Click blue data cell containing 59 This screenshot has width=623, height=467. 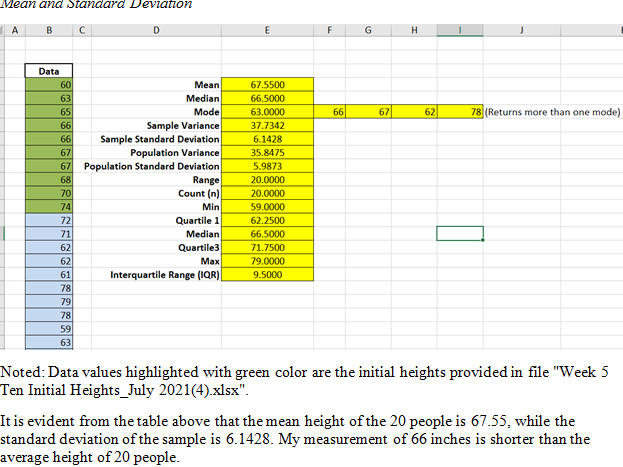click(49, 329)
